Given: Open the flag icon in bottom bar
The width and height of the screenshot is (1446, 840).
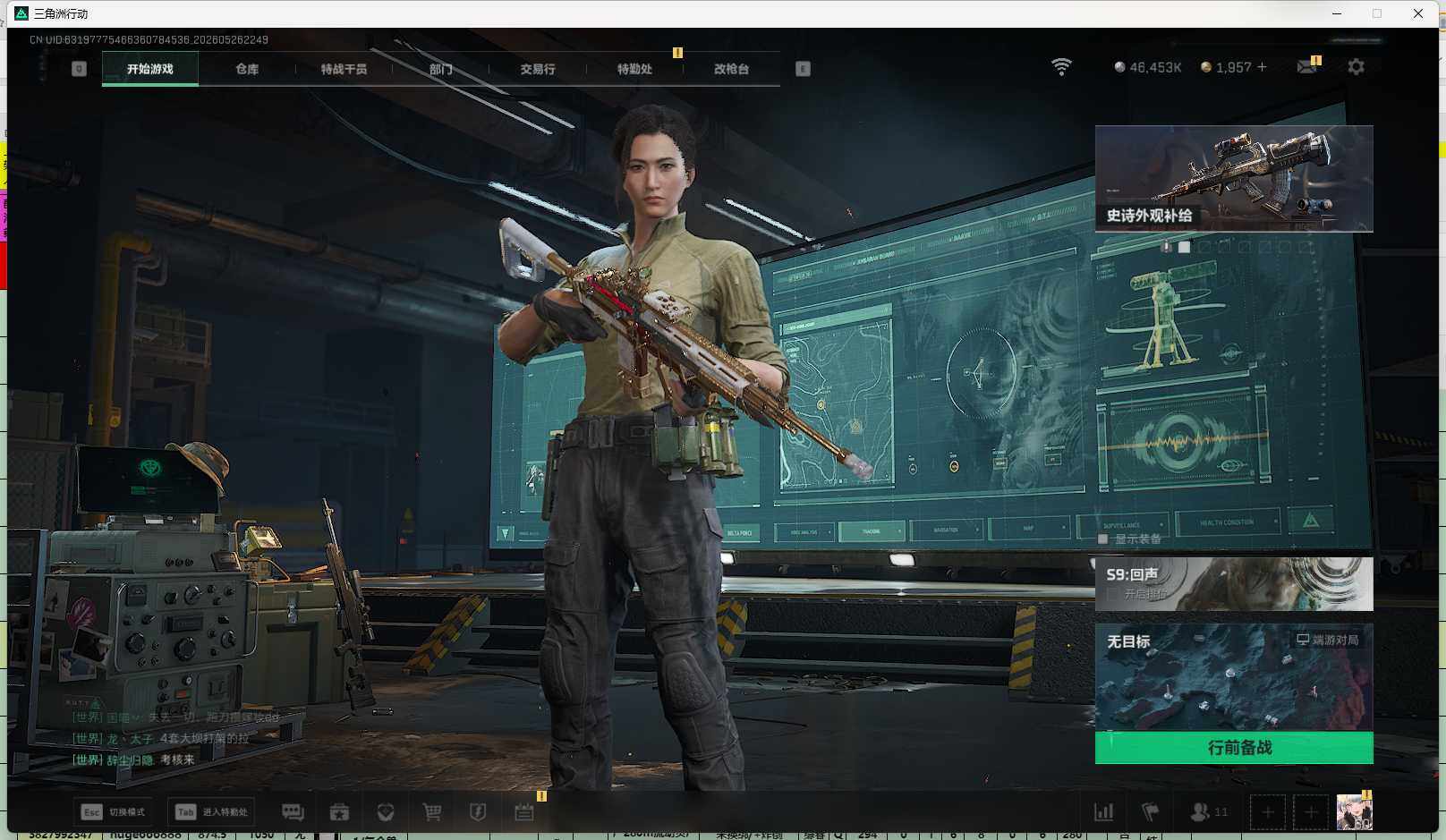Looking at the screenshot, I should [1151, 812].
